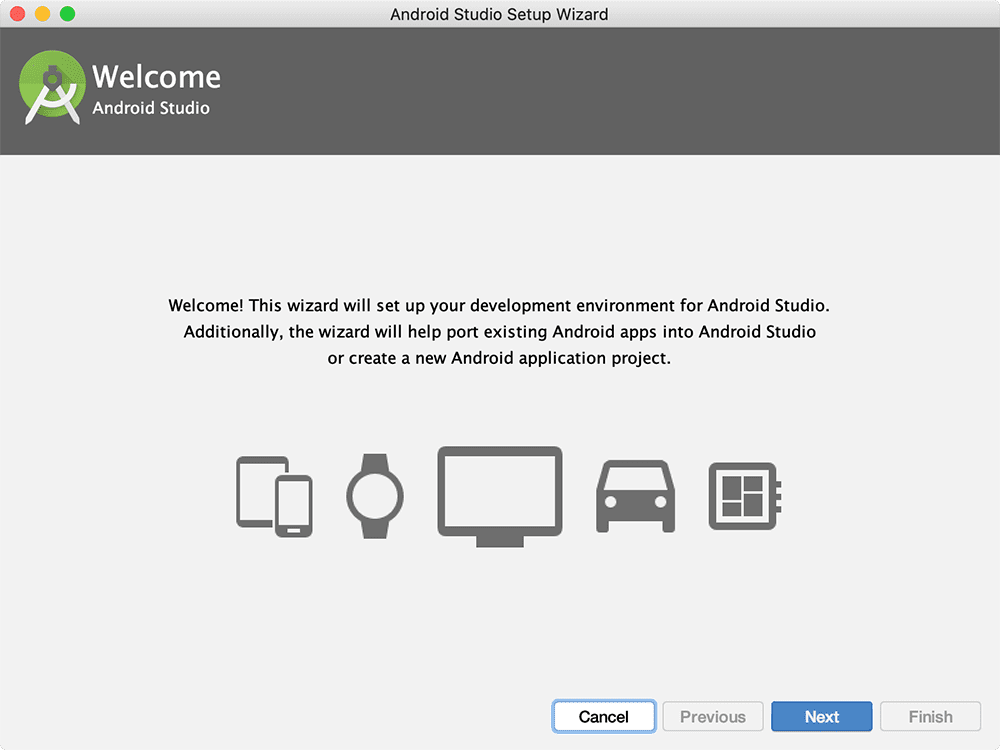Proceed with the Next button
1000x750 pixels.
(x=821, y=716)
